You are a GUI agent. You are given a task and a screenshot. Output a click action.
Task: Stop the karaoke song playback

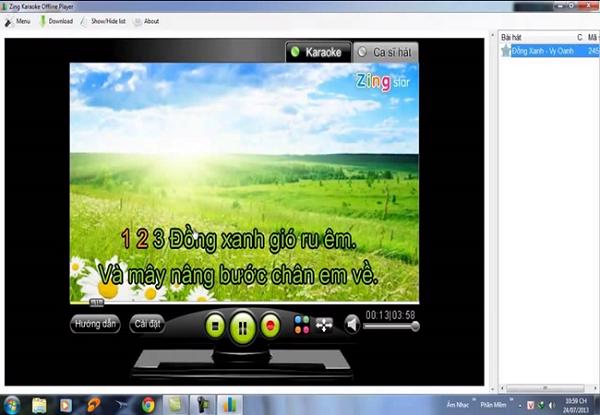(215, 325)
